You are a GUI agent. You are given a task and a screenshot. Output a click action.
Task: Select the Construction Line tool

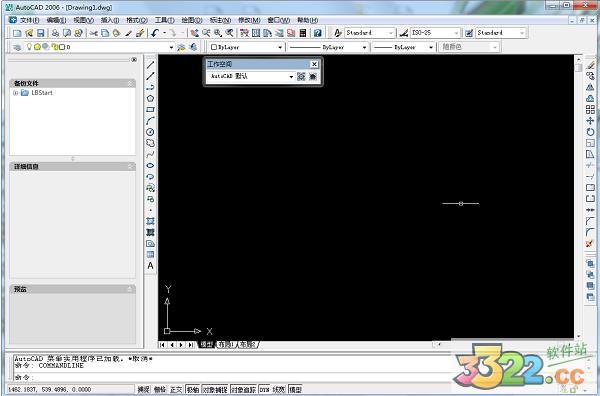(150, 76)
